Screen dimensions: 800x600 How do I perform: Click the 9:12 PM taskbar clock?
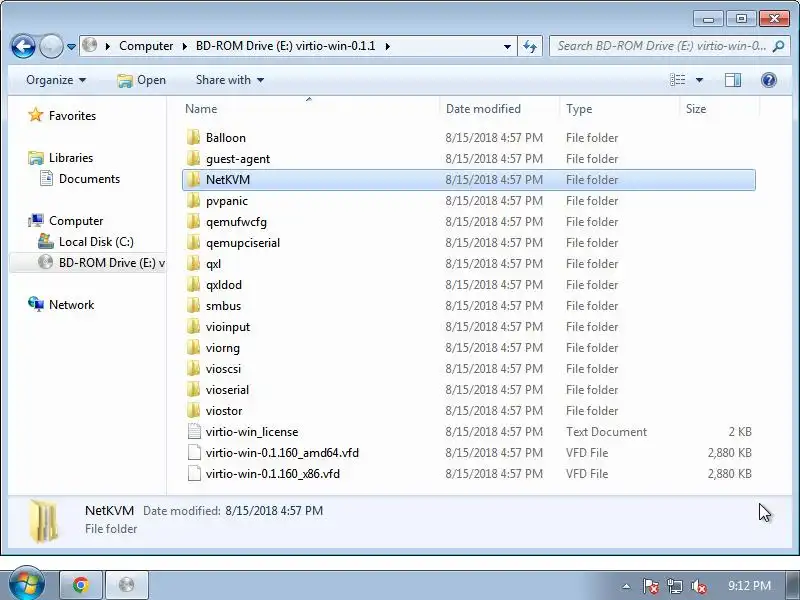click(749, 585)
